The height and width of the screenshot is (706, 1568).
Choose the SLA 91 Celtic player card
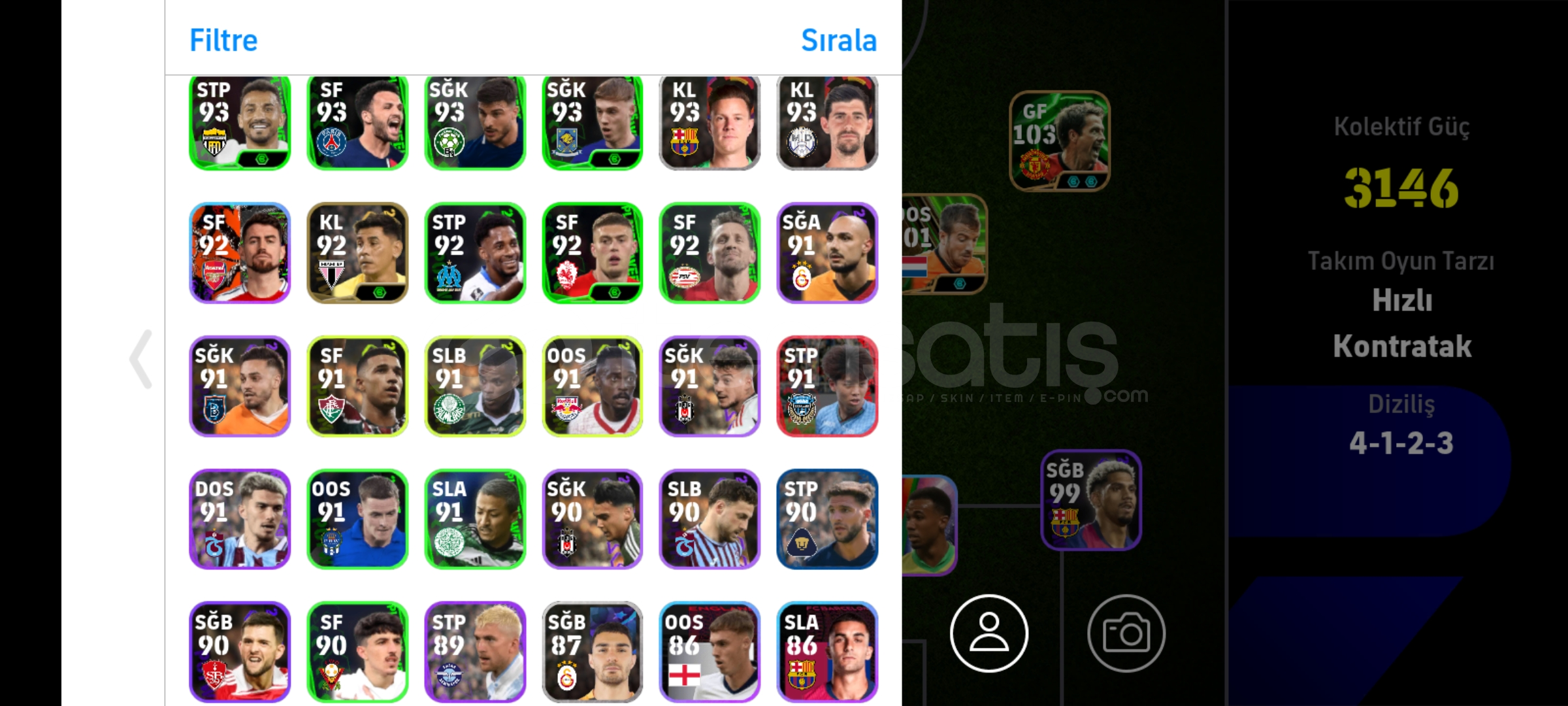[x=475, y=519]
